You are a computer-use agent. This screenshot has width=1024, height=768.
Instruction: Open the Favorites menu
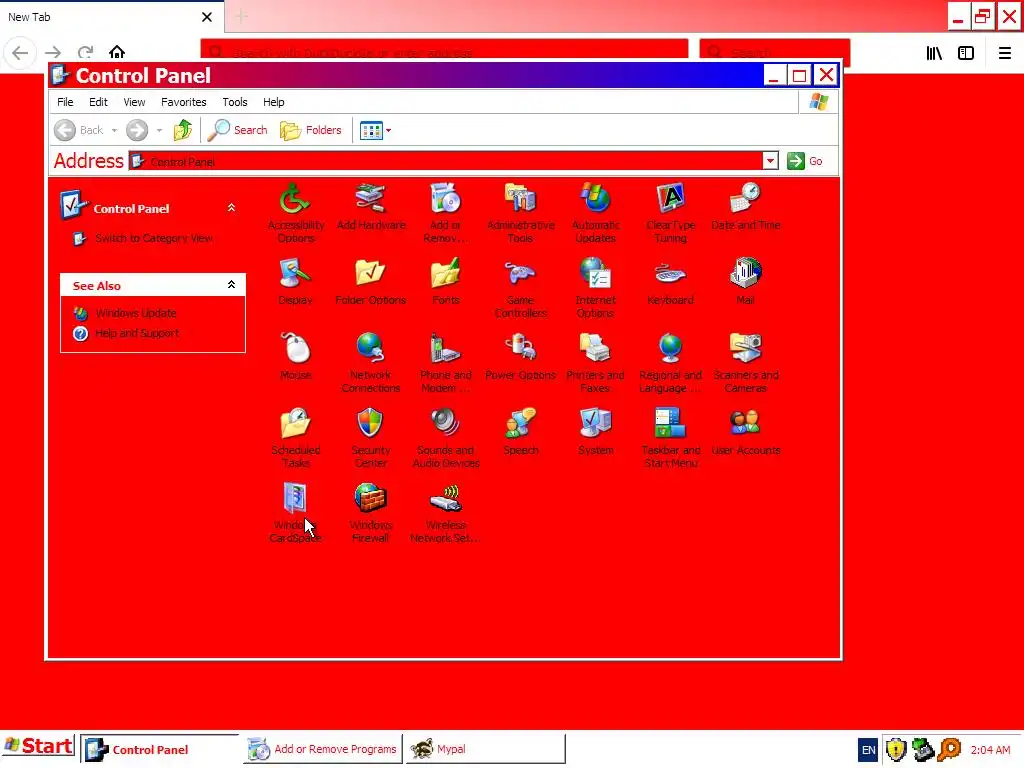point(184,102)
